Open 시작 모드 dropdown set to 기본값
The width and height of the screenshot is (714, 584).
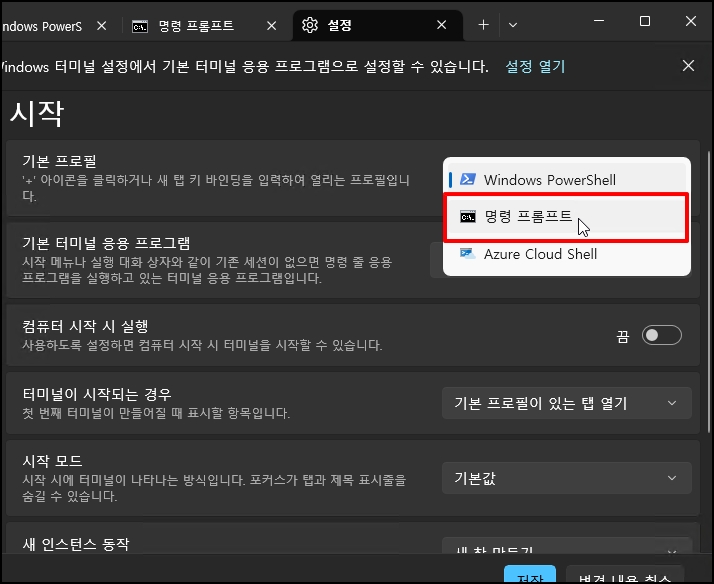(x=566, y=478)
